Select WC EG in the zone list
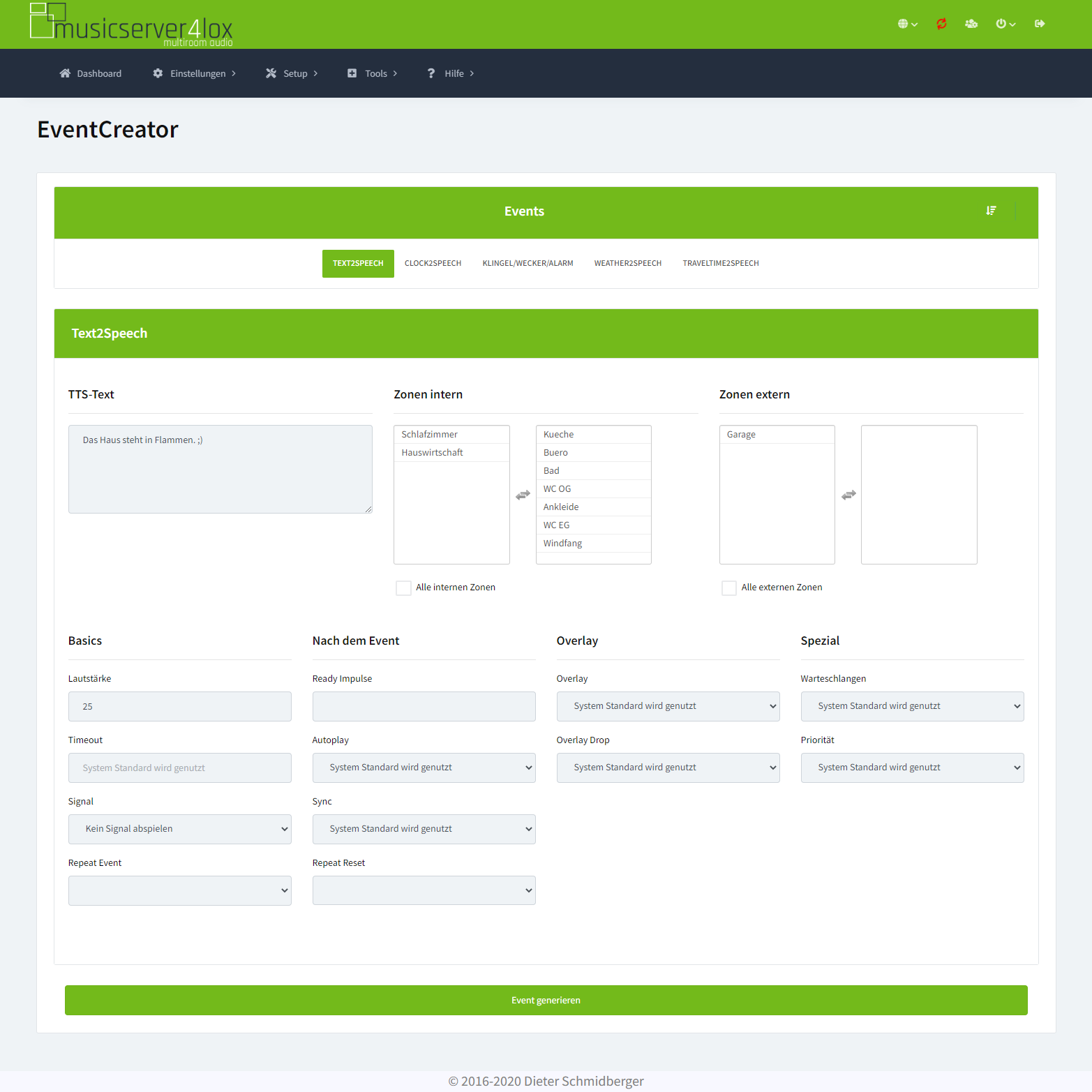 (594, 525)
